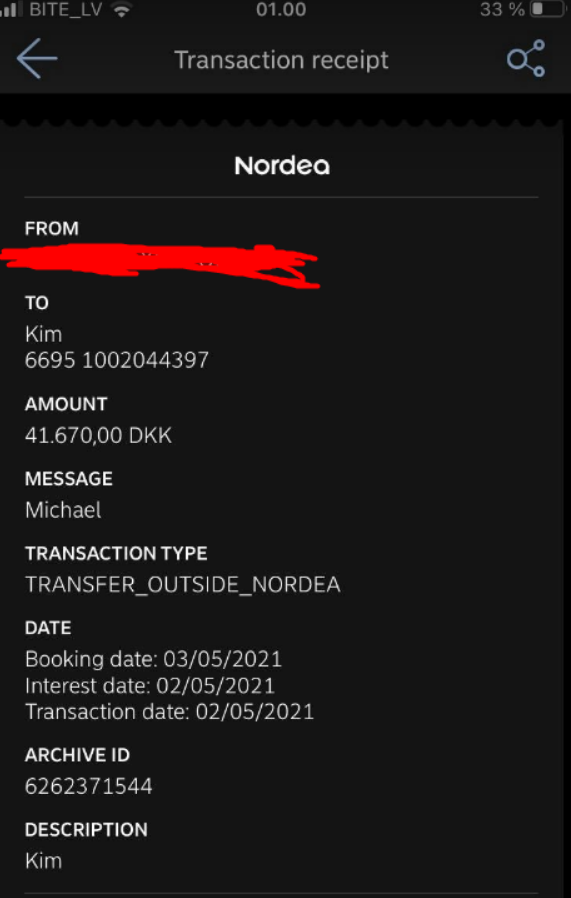Tap Transaction date 02/05/2021 line
The width and height of the screenshot is (571, 898).
tap(170, 712)
